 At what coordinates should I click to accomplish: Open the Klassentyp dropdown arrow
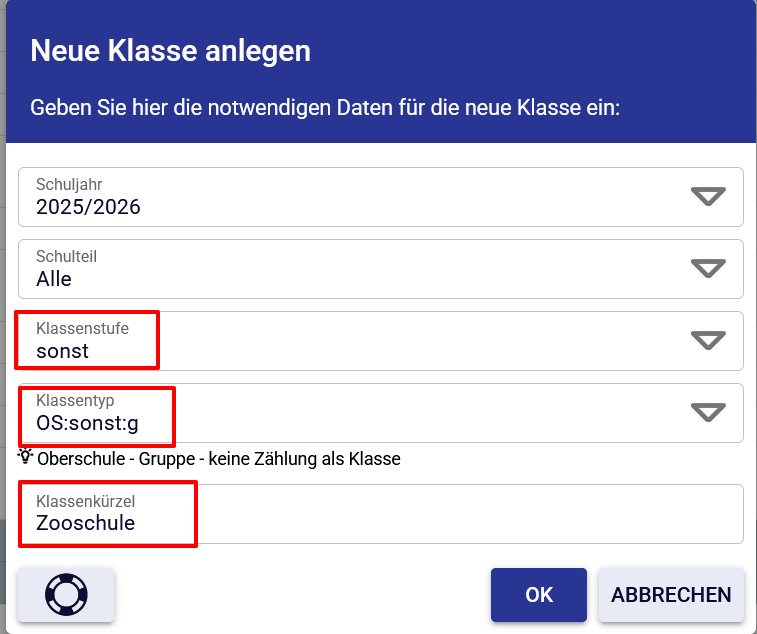(x=708, y=413)
